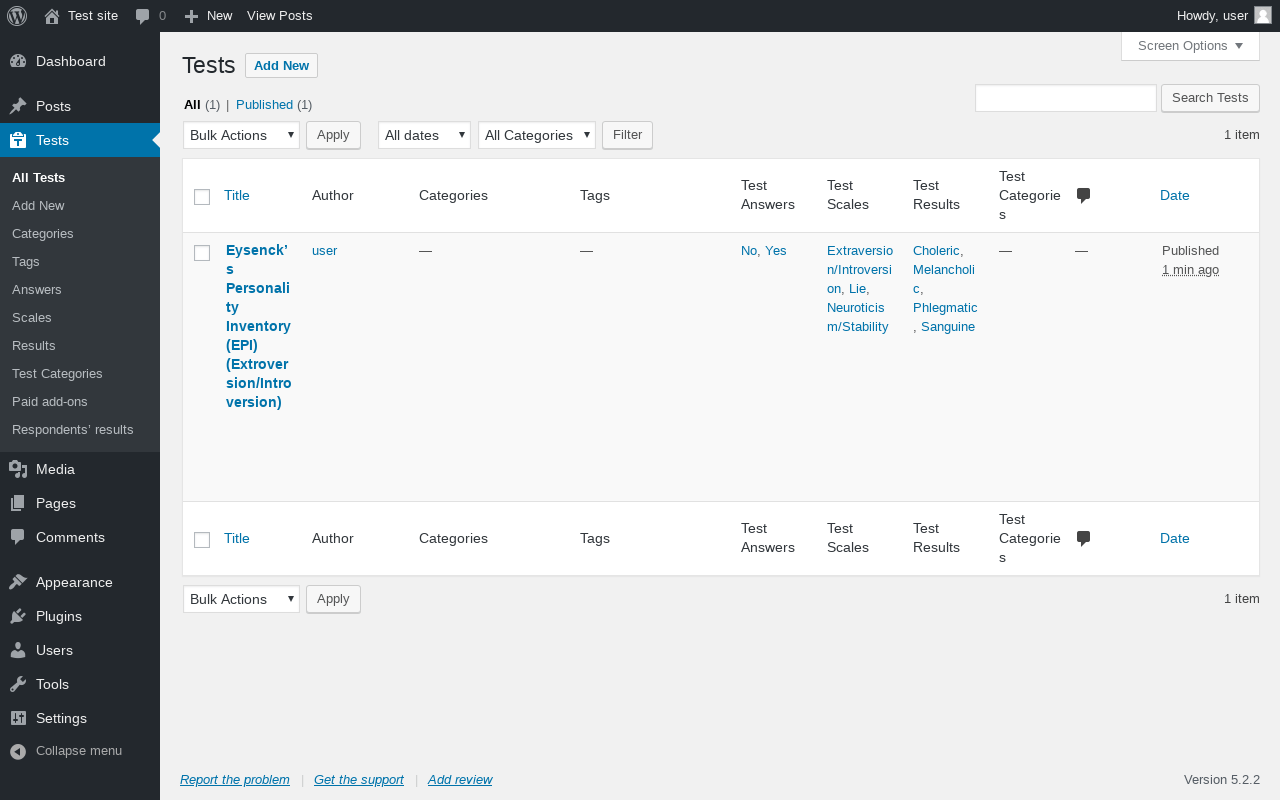Toggle select-all checkbox in table footer

coord(202,540)
